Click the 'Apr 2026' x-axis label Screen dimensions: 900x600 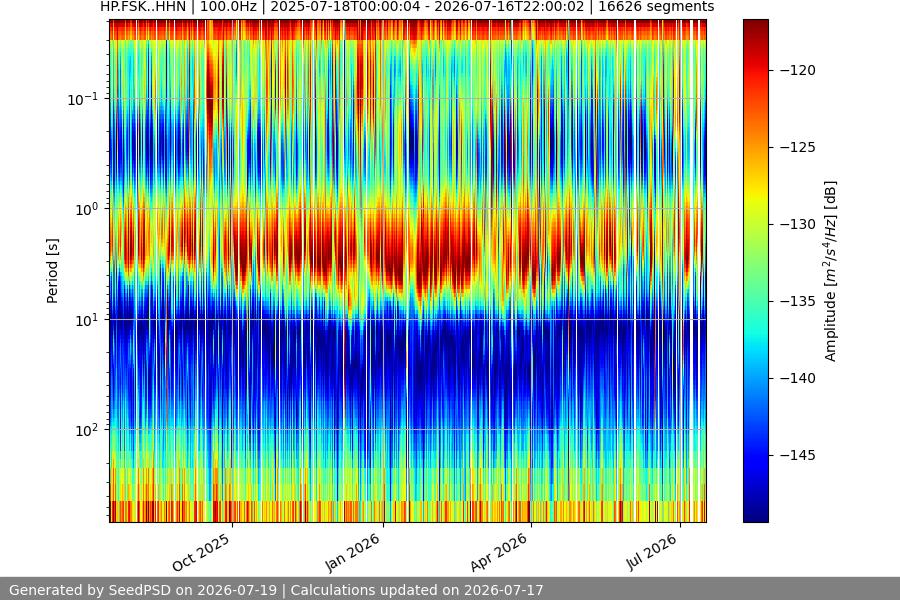499,552
